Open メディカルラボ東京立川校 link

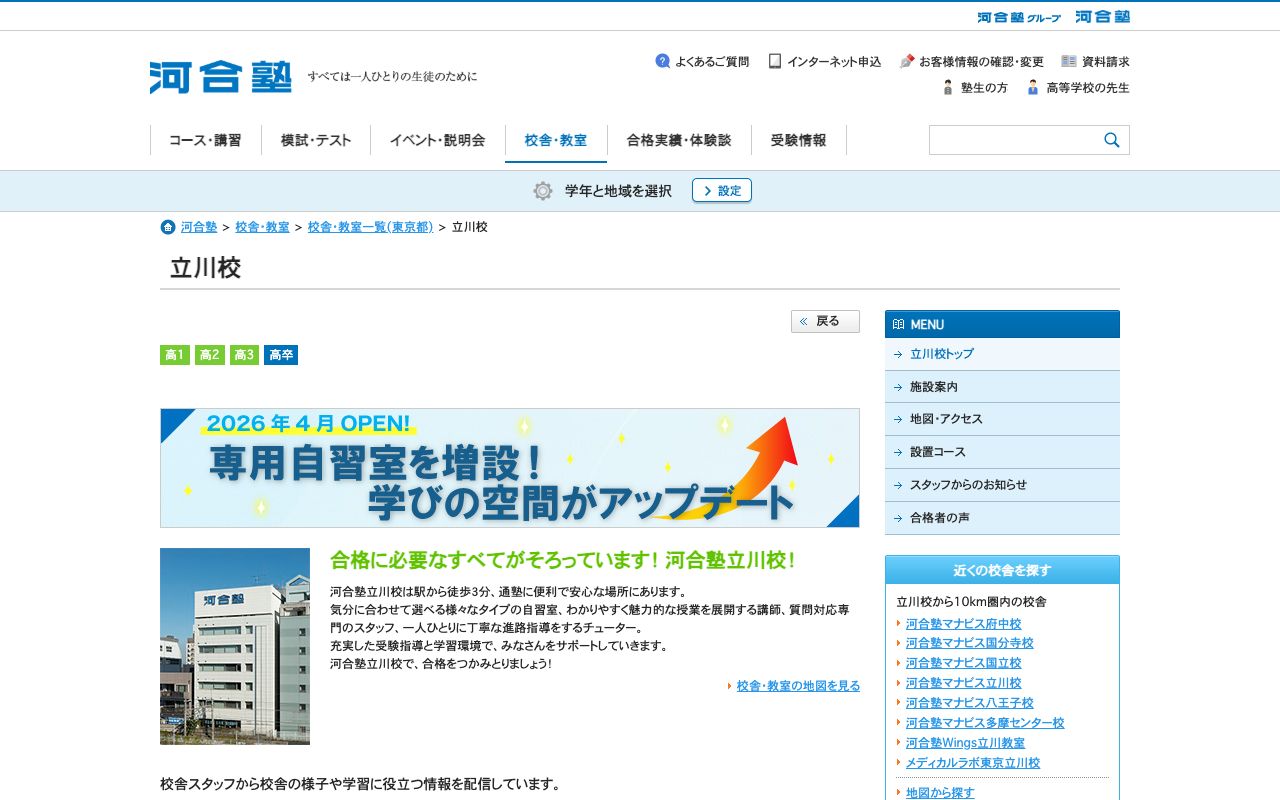(973, 763)
